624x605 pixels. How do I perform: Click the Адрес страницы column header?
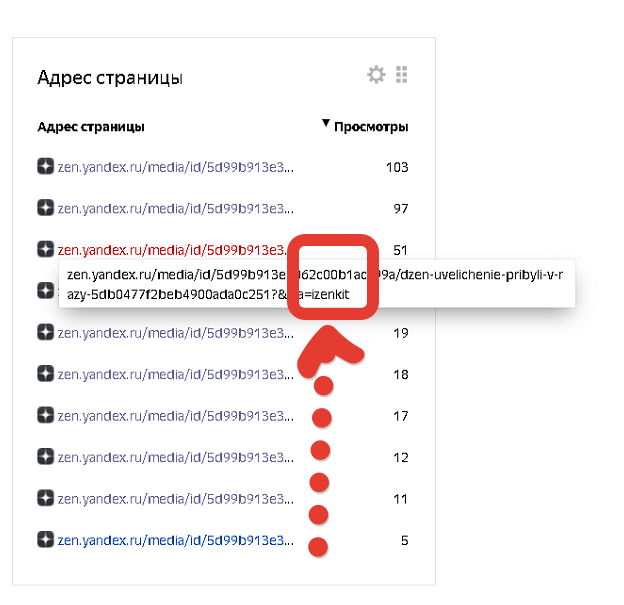(91, 127)
